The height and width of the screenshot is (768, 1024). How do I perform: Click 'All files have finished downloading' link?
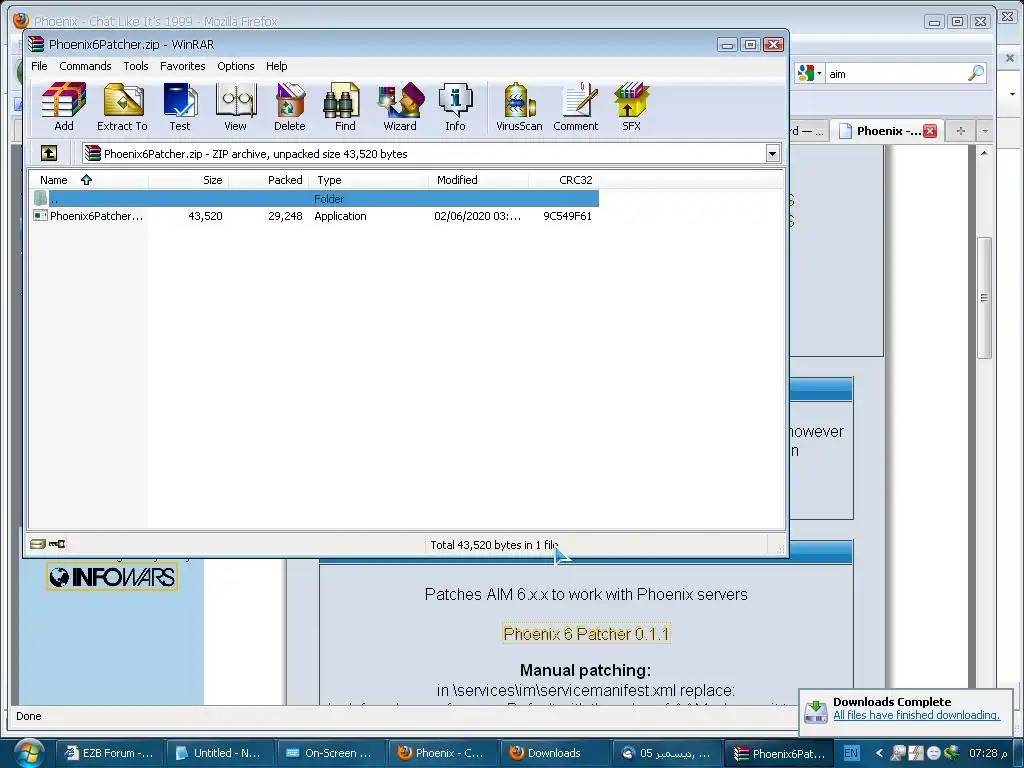click(916, 715)
